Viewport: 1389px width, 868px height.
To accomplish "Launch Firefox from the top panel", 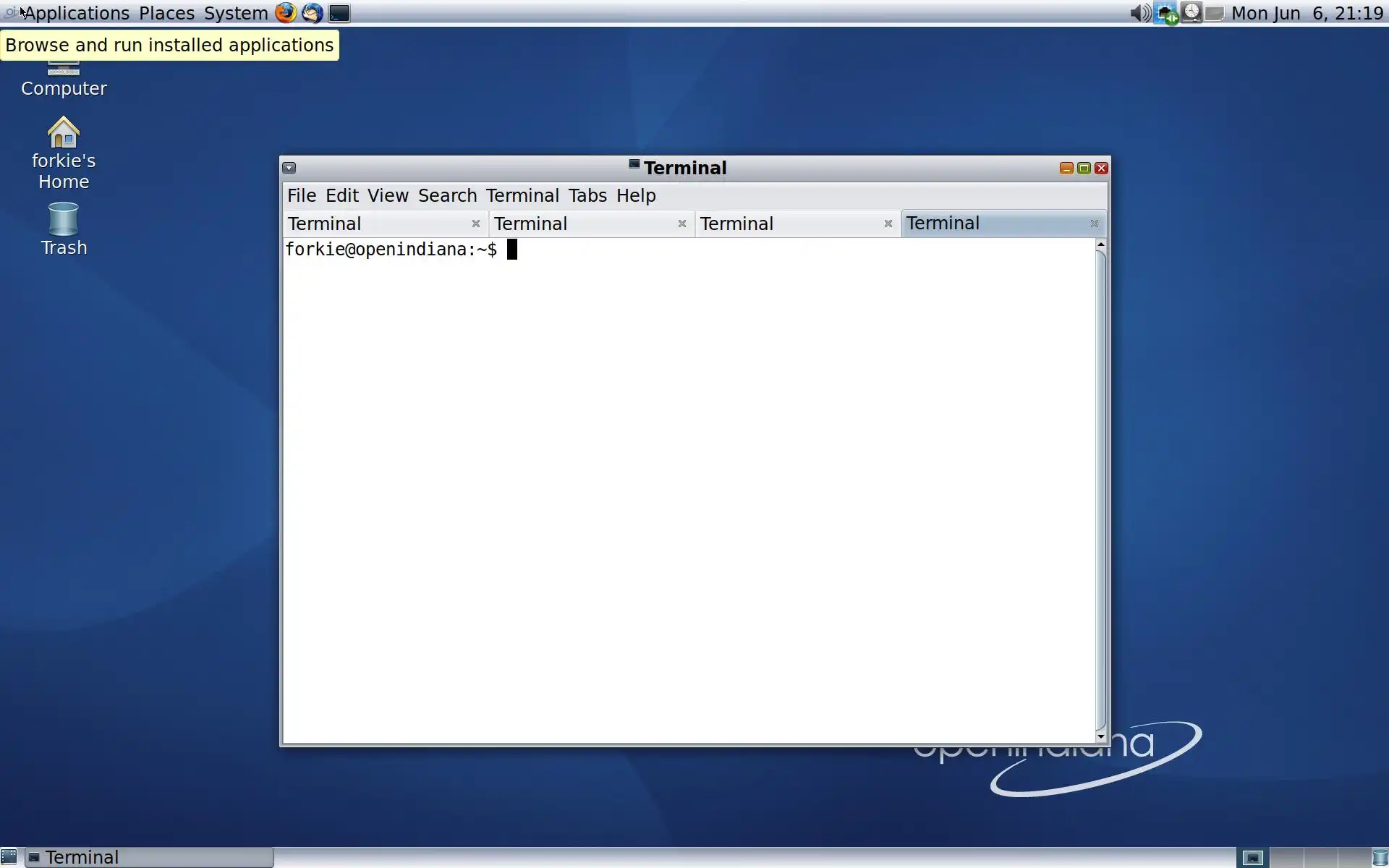I will pyautogui.click(x=285, y=13).
